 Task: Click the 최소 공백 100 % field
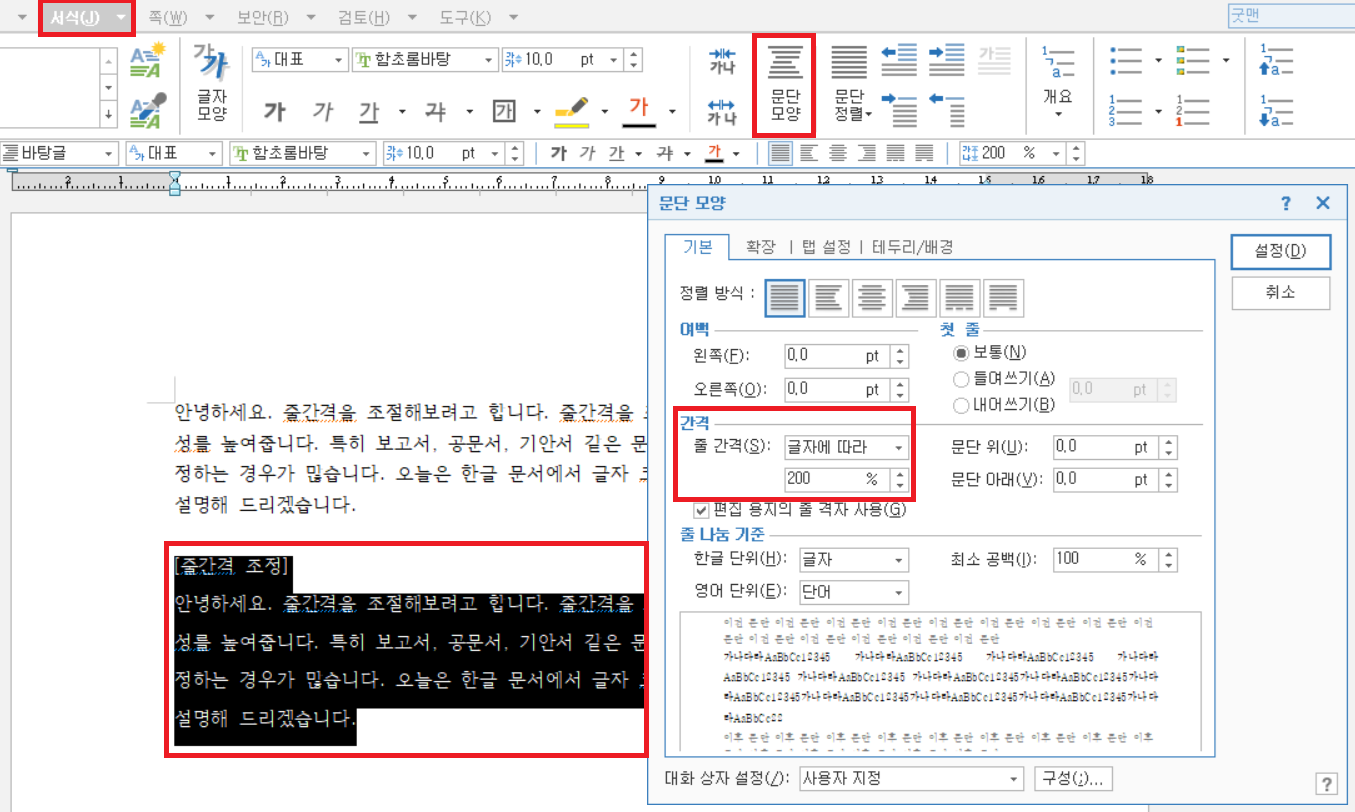point(1105,559)
